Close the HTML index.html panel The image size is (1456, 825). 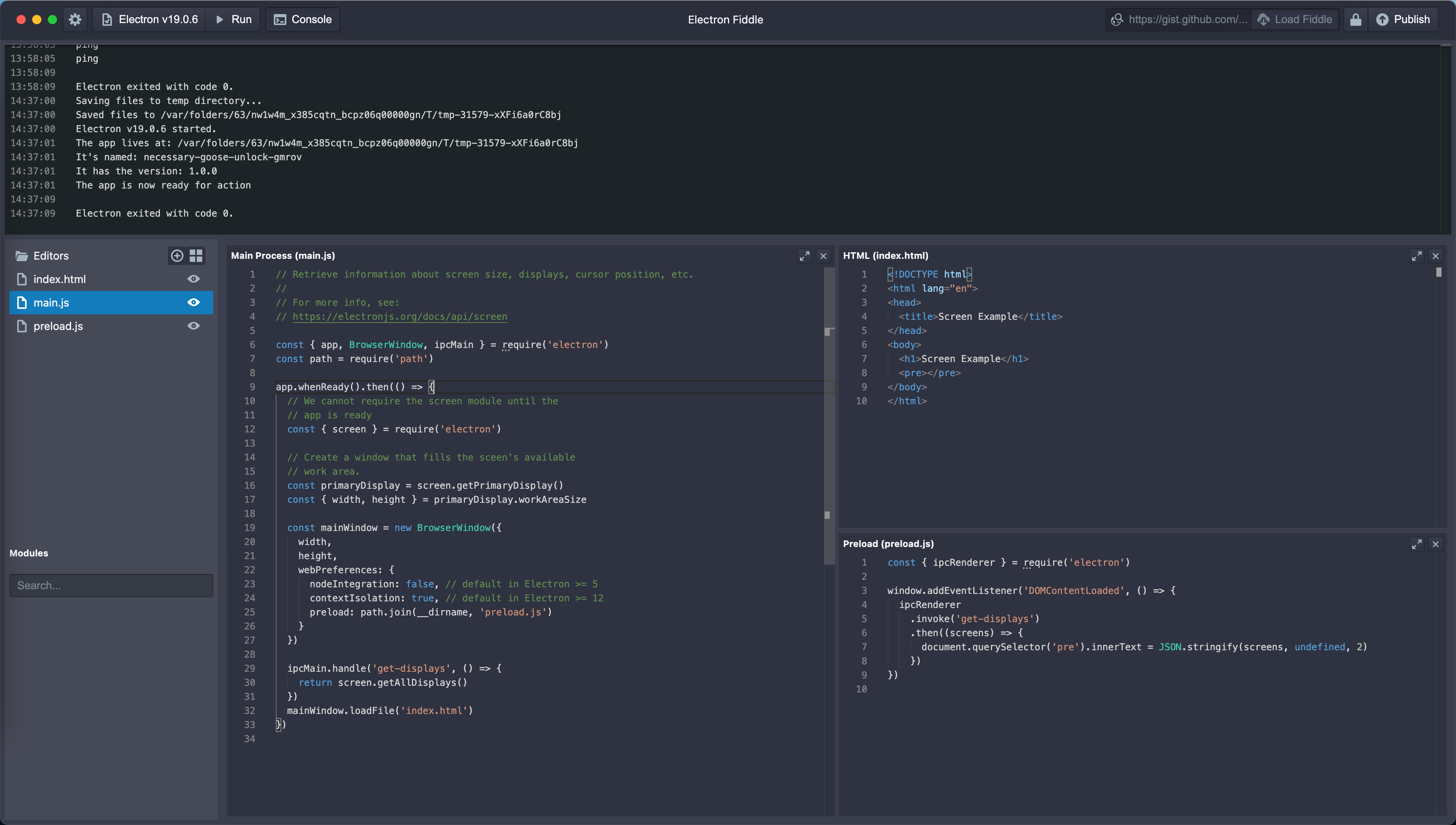(x=1436, y=256)
